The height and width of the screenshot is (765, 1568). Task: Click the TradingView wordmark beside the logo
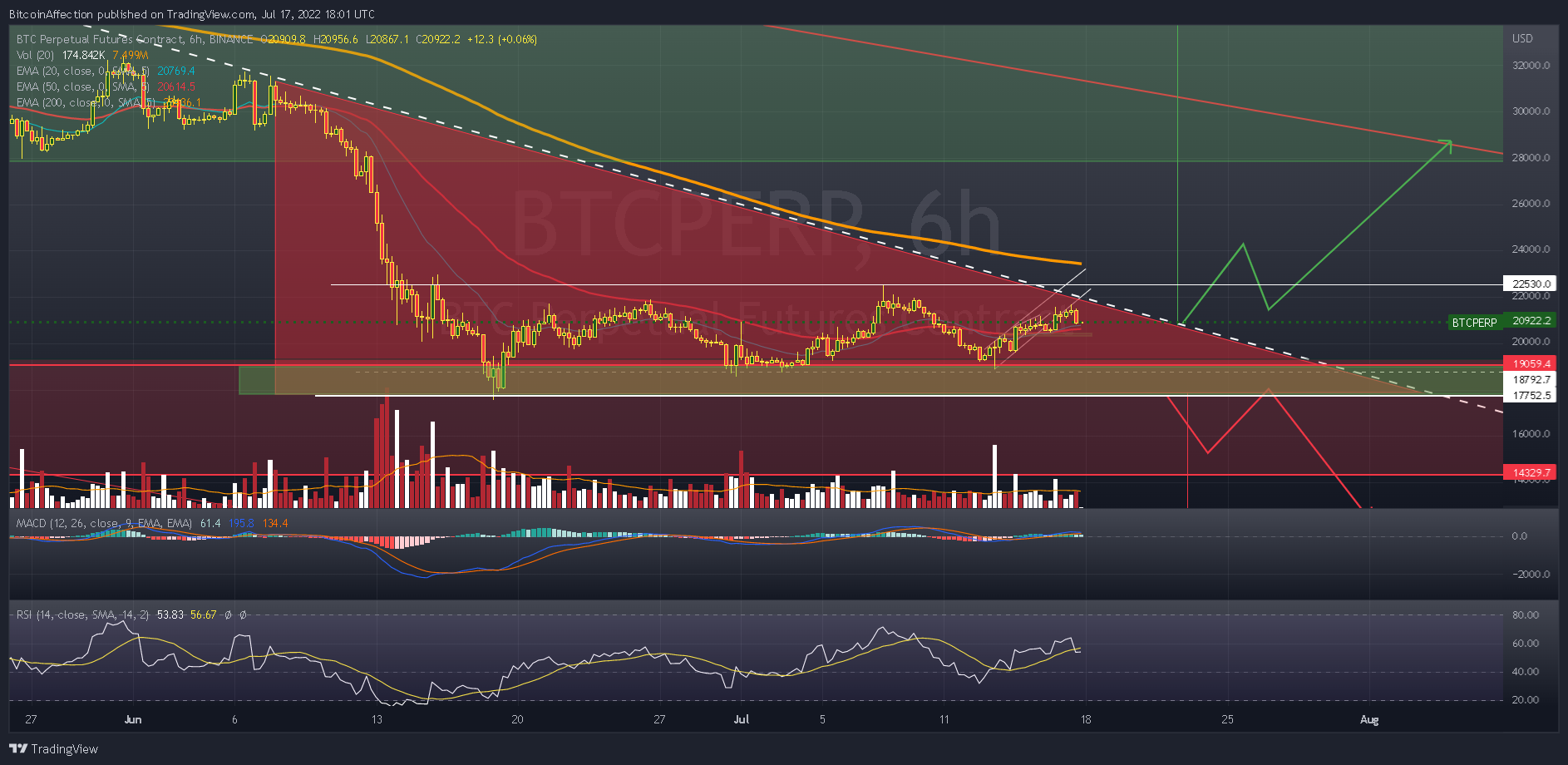point(64,749)
